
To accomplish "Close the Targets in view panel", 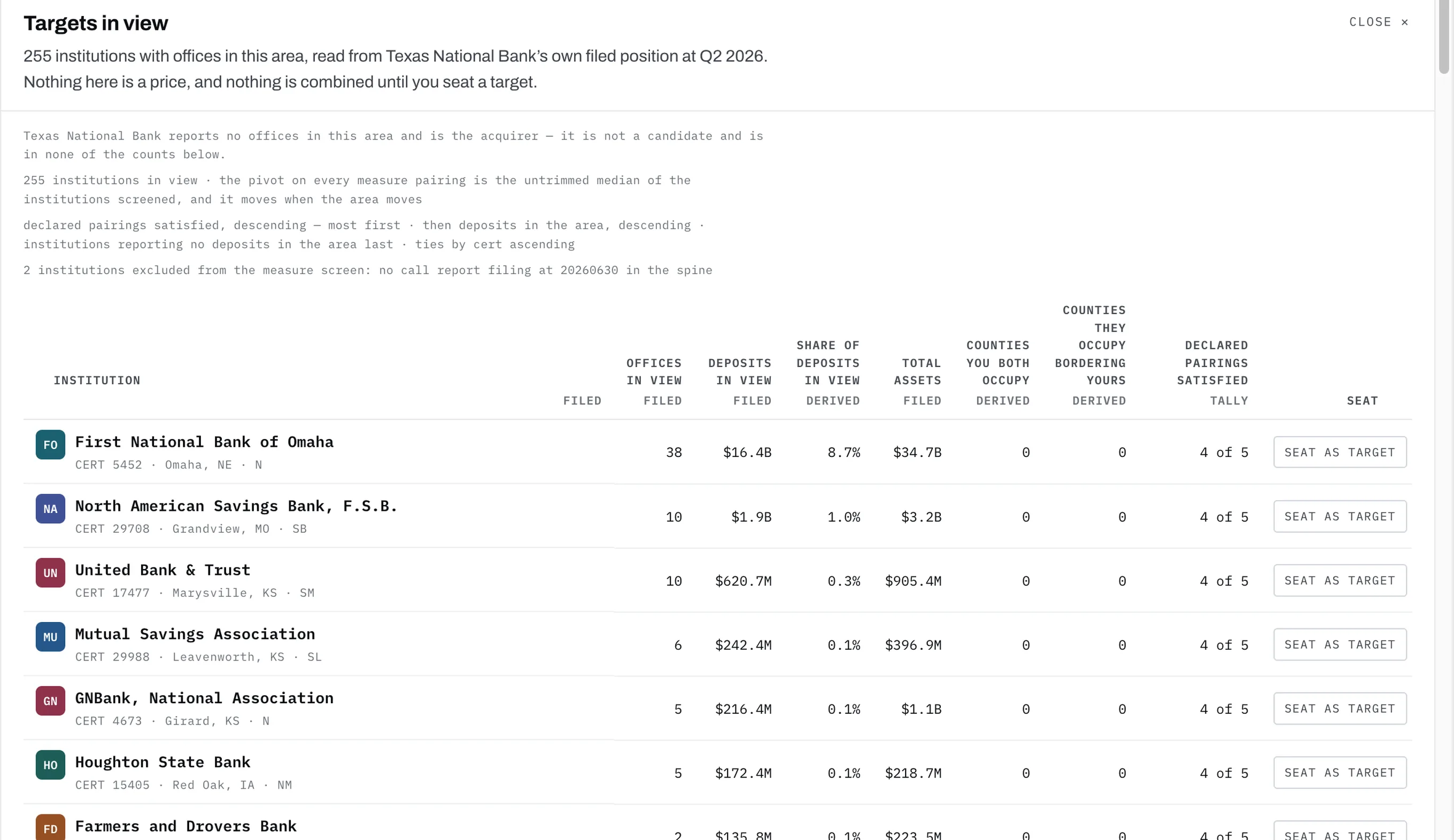I will pyautogui.click(x=1379, y=22).
